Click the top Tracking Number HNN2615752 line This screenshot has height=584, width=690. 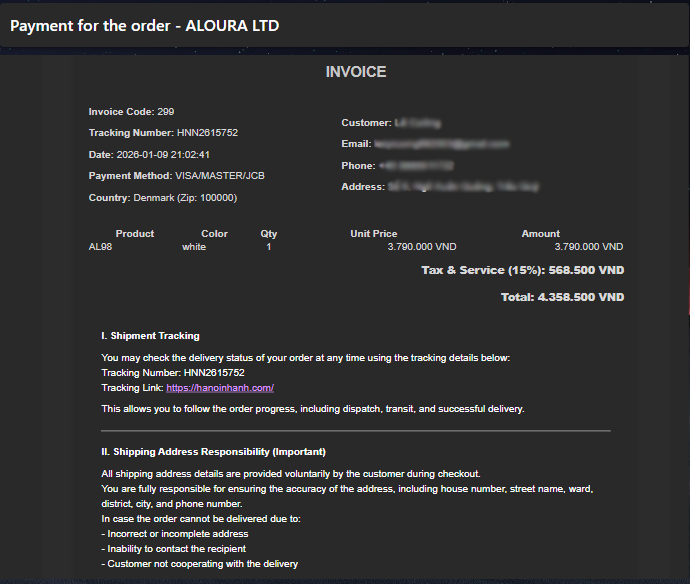pyautogui.click(x=163, y=133)
